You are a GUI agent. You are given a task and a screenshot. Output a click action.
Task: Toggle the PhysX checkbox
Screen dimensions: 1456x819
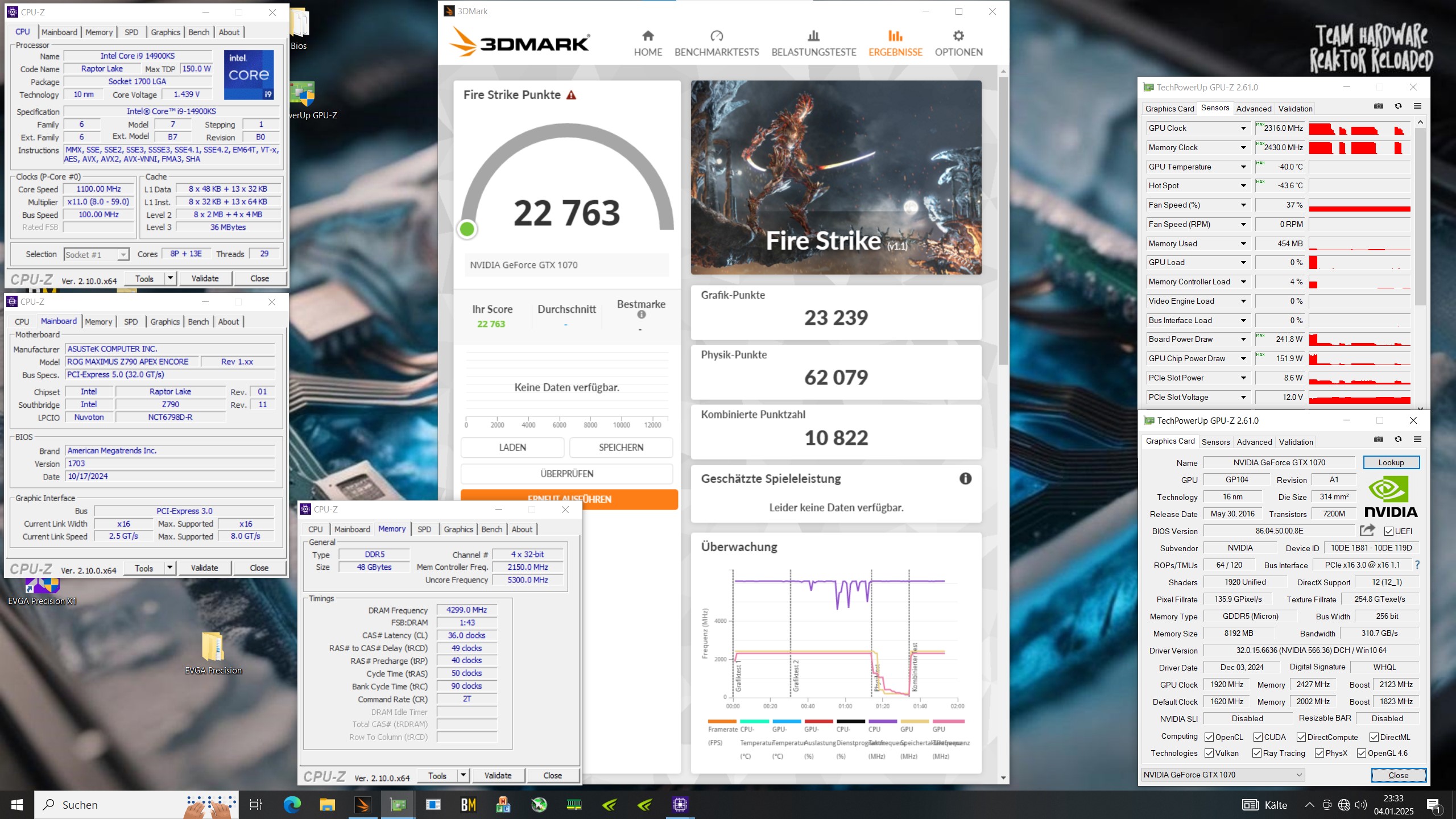1319,753
